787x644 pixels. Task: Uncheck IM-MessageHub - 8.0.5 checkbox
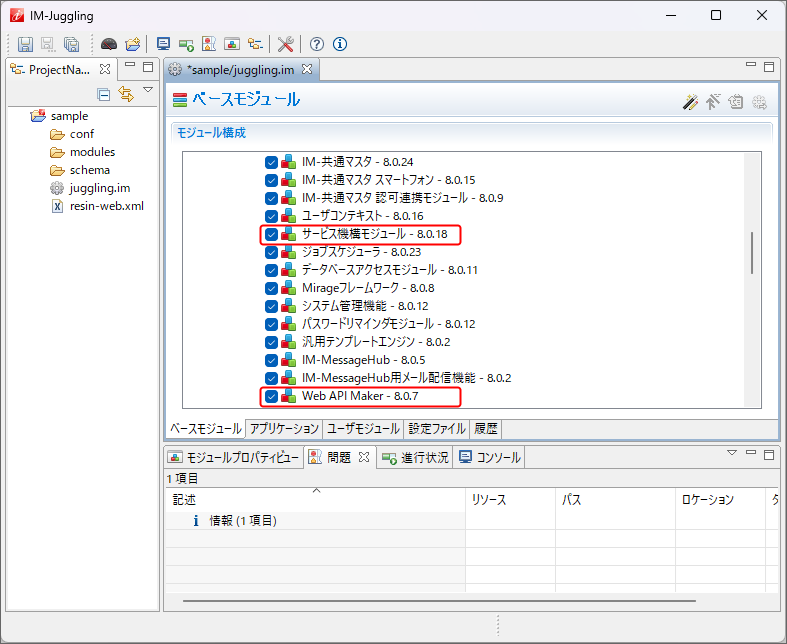pyautogui.click(x=271, y=360)
